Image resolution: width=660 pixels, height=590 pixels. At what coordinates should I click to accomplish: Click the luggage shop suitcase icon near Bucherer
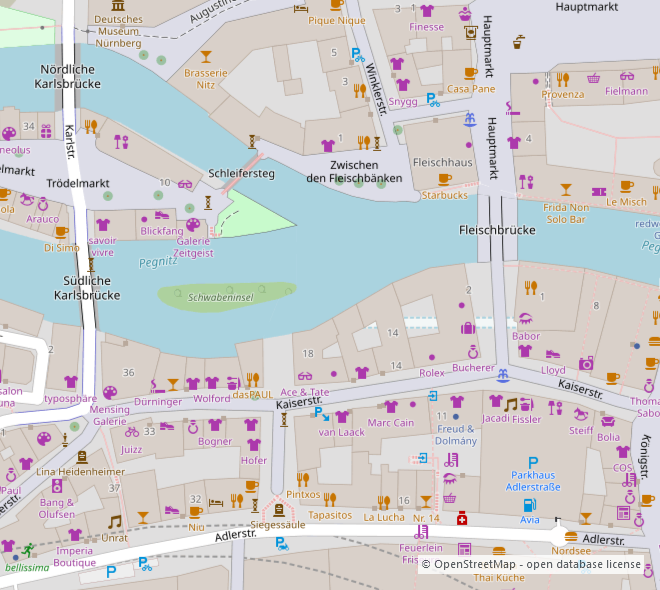468,327
